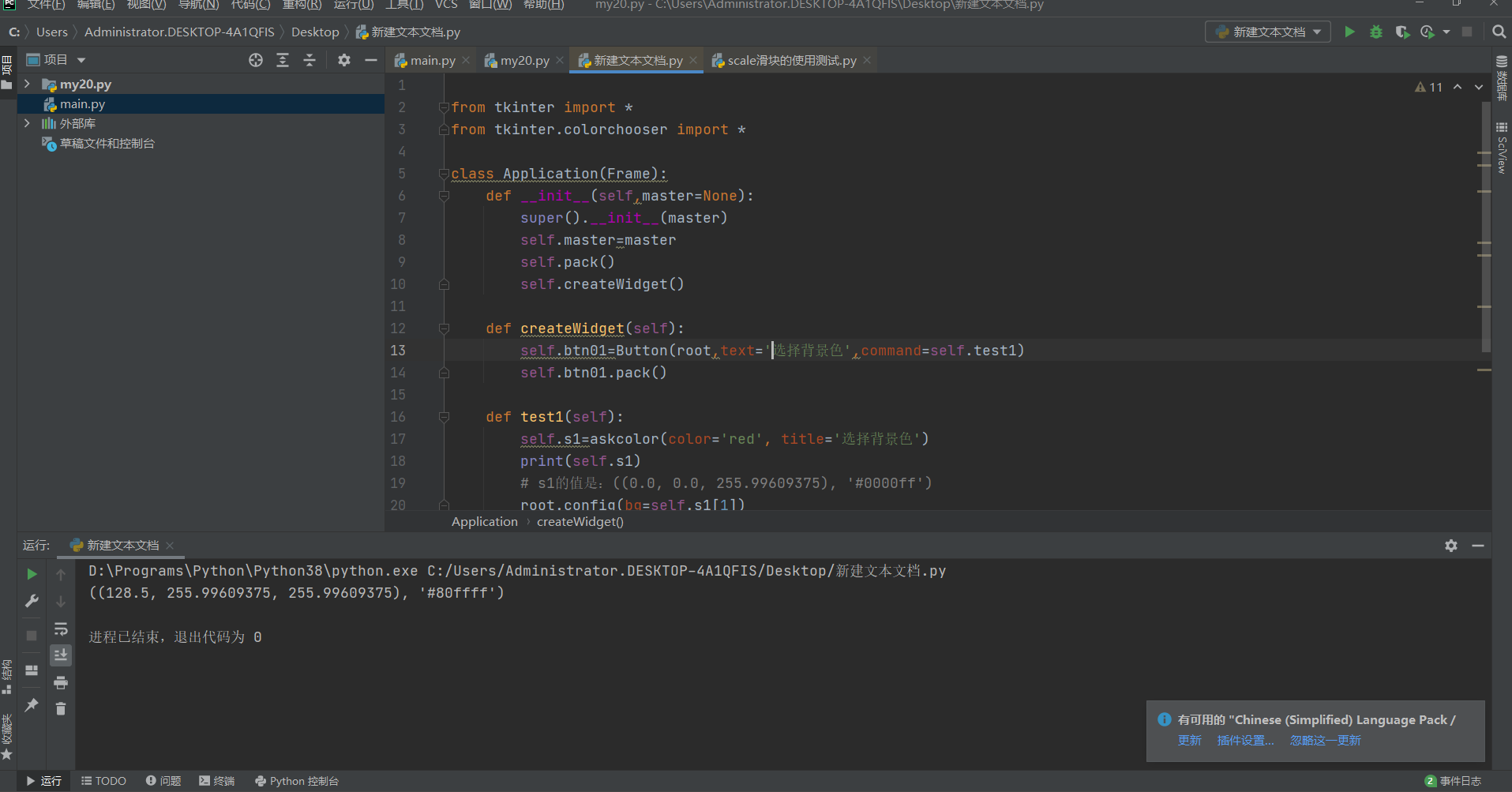Open run configuration dropdown 新建文本文档

click(x=1268, y=32)
